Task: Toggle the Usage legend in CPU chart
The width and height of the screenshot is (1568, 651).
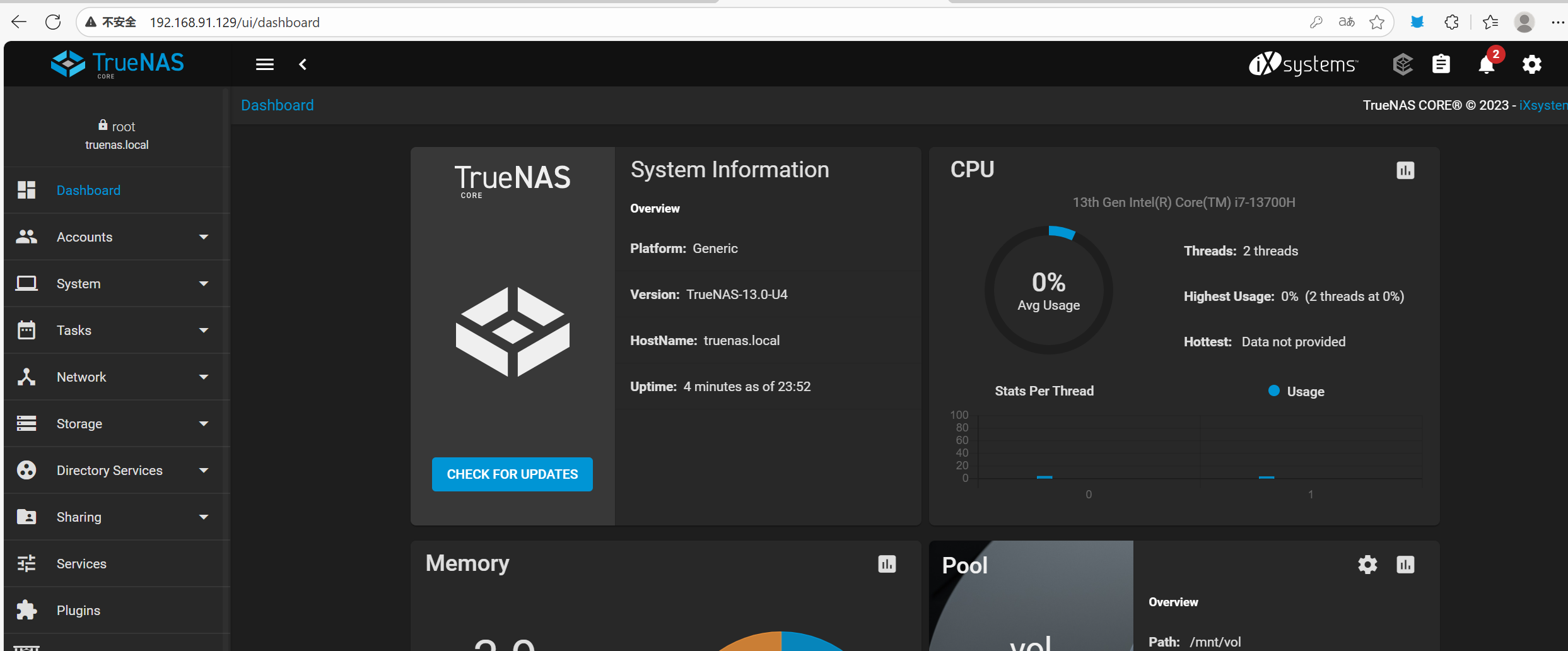Action: coord(1296,391)
